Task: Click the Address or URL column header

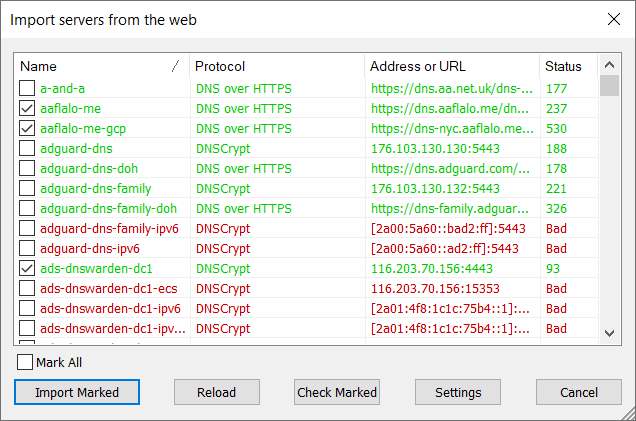Action: pyautogui.click(x=450, y=66)
